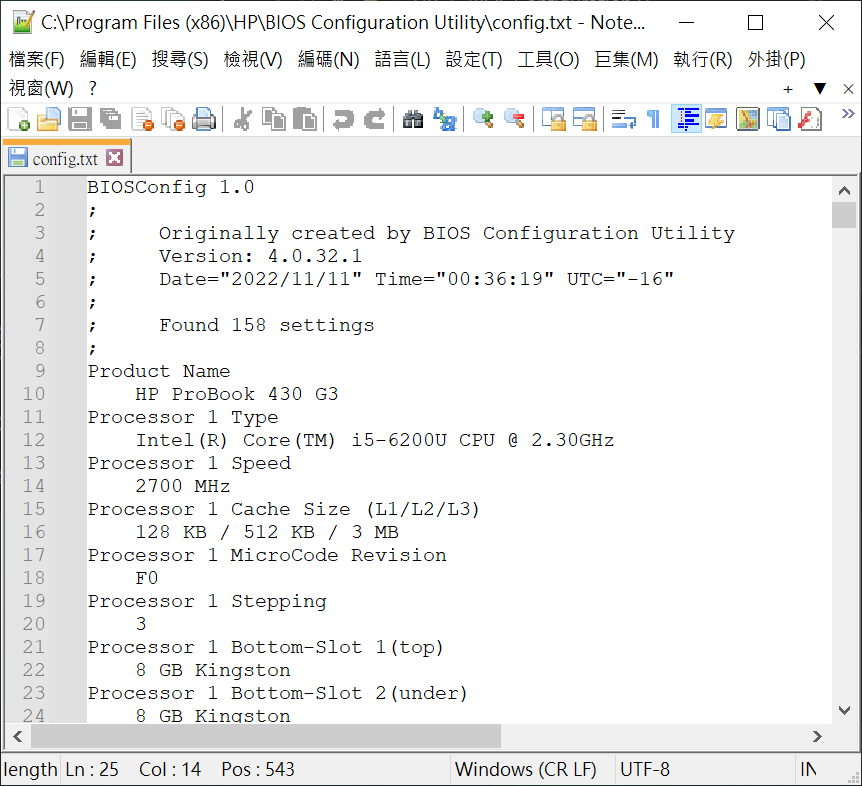Undo the last edit with the Undo arrow

click(x=344, y=119)
